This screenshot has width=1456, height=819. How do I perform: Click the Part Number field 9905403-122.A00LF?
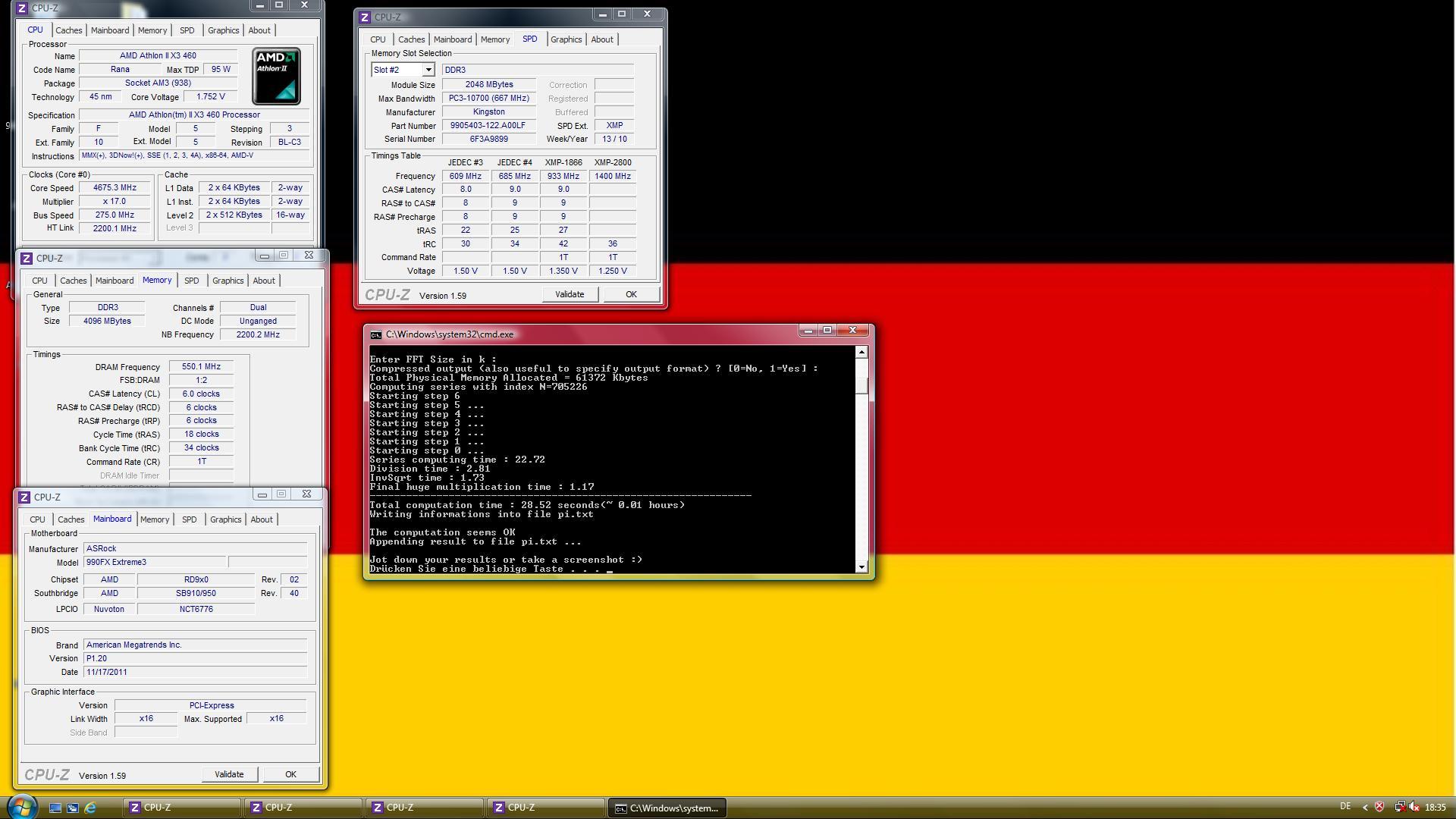[488, 126]
